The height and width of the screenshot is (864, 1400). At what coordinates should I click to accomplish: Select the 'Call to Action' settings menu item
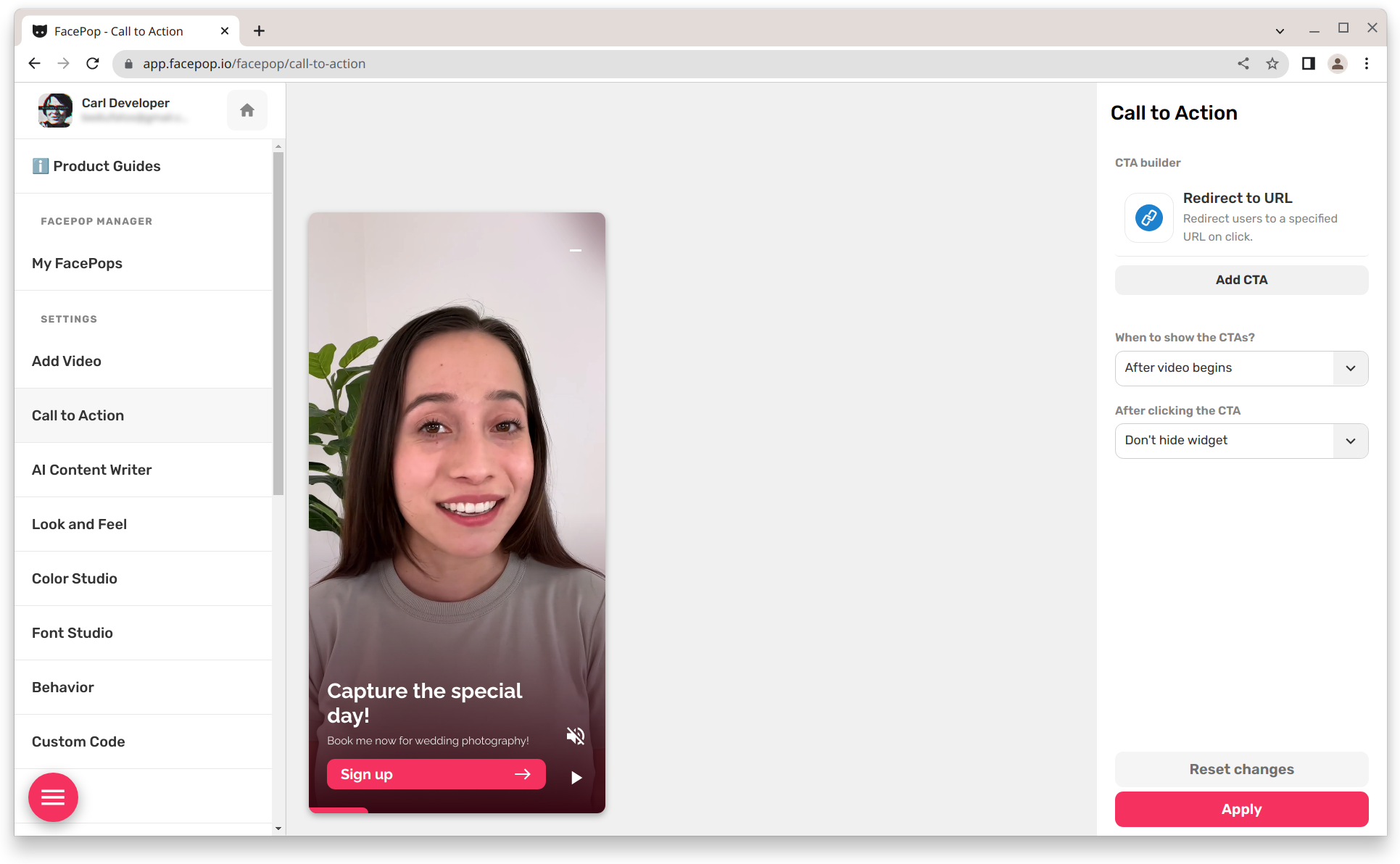78,415
